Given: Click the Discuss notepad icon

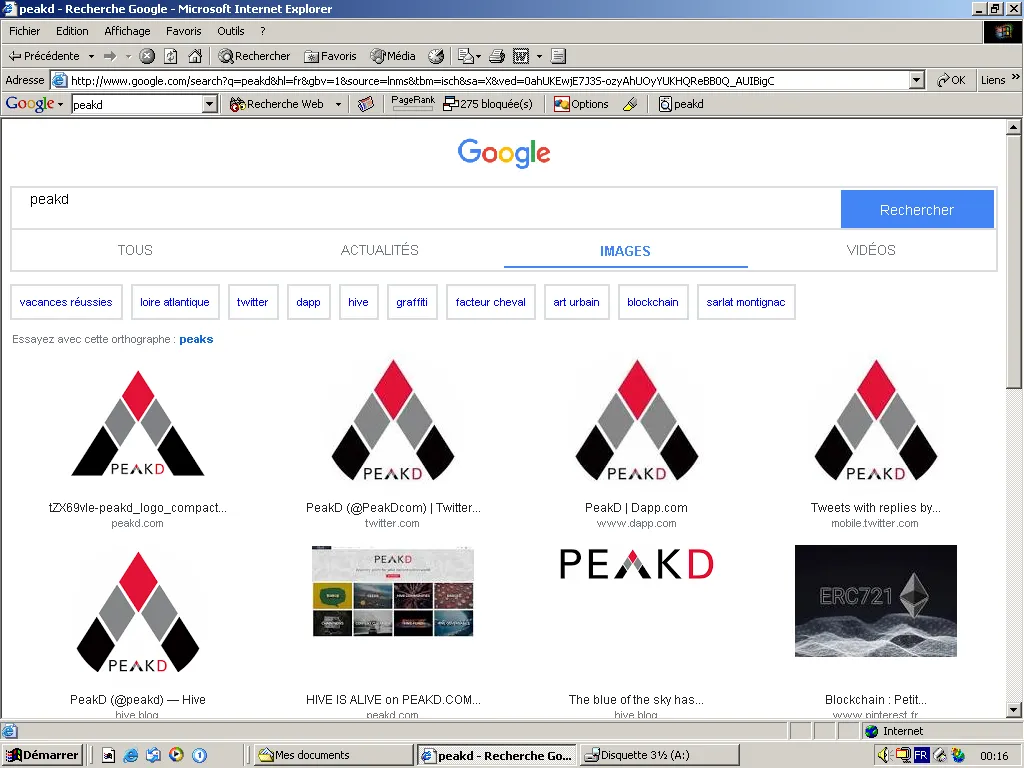Looking at the screenshot, I should pos(558,56).
